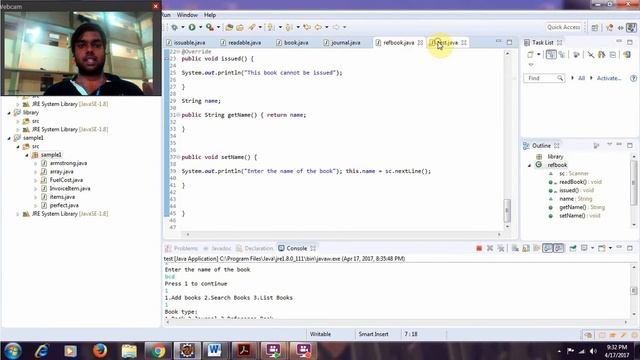Image resolution: width=640 pixels, height=360 pixels.
Task: Switch to the readable.java editor tab
Action: point(244,42)
